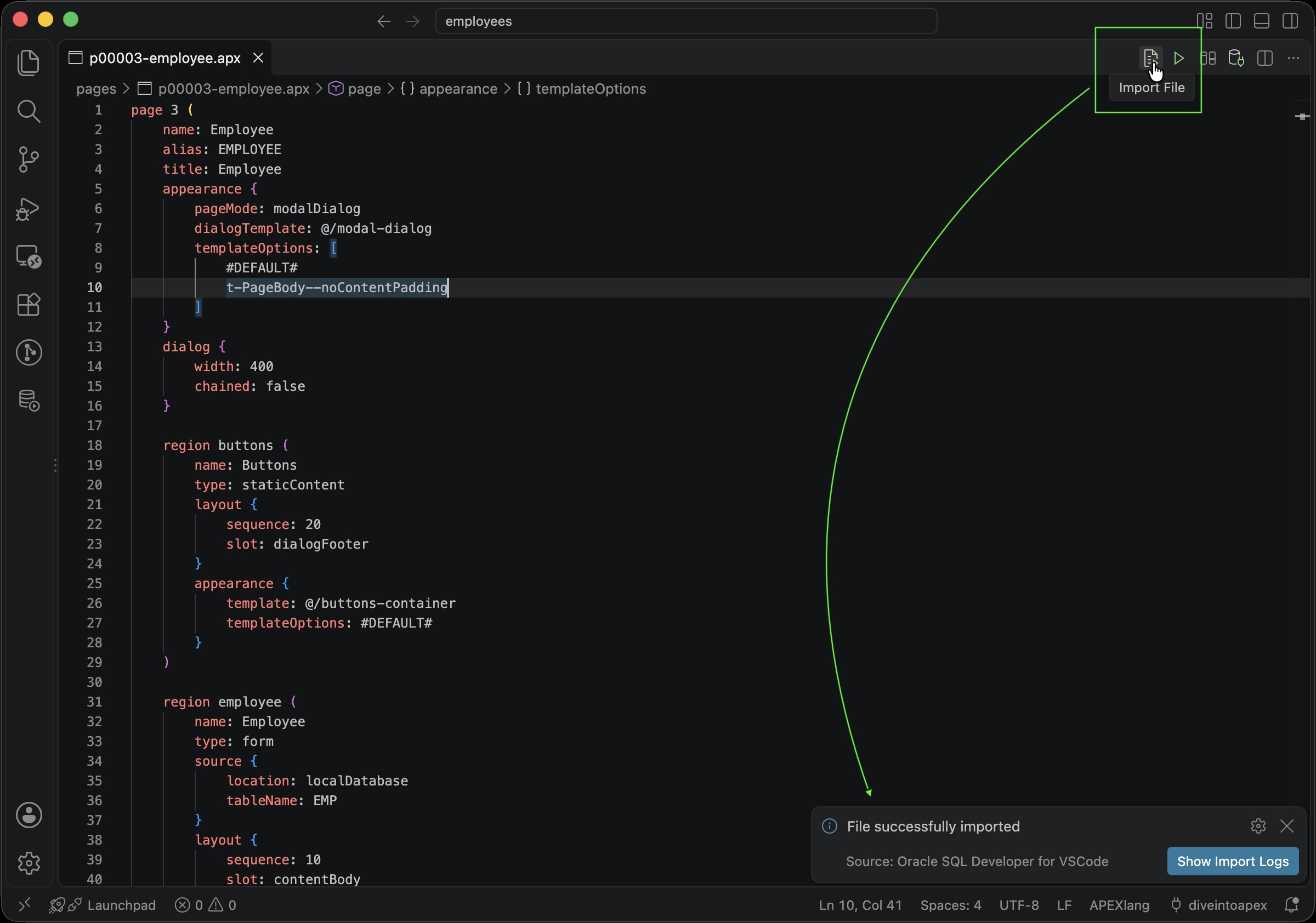
Task: Open the Remote Explorer view
Action: pyautogui.click(x=29, y=257)
